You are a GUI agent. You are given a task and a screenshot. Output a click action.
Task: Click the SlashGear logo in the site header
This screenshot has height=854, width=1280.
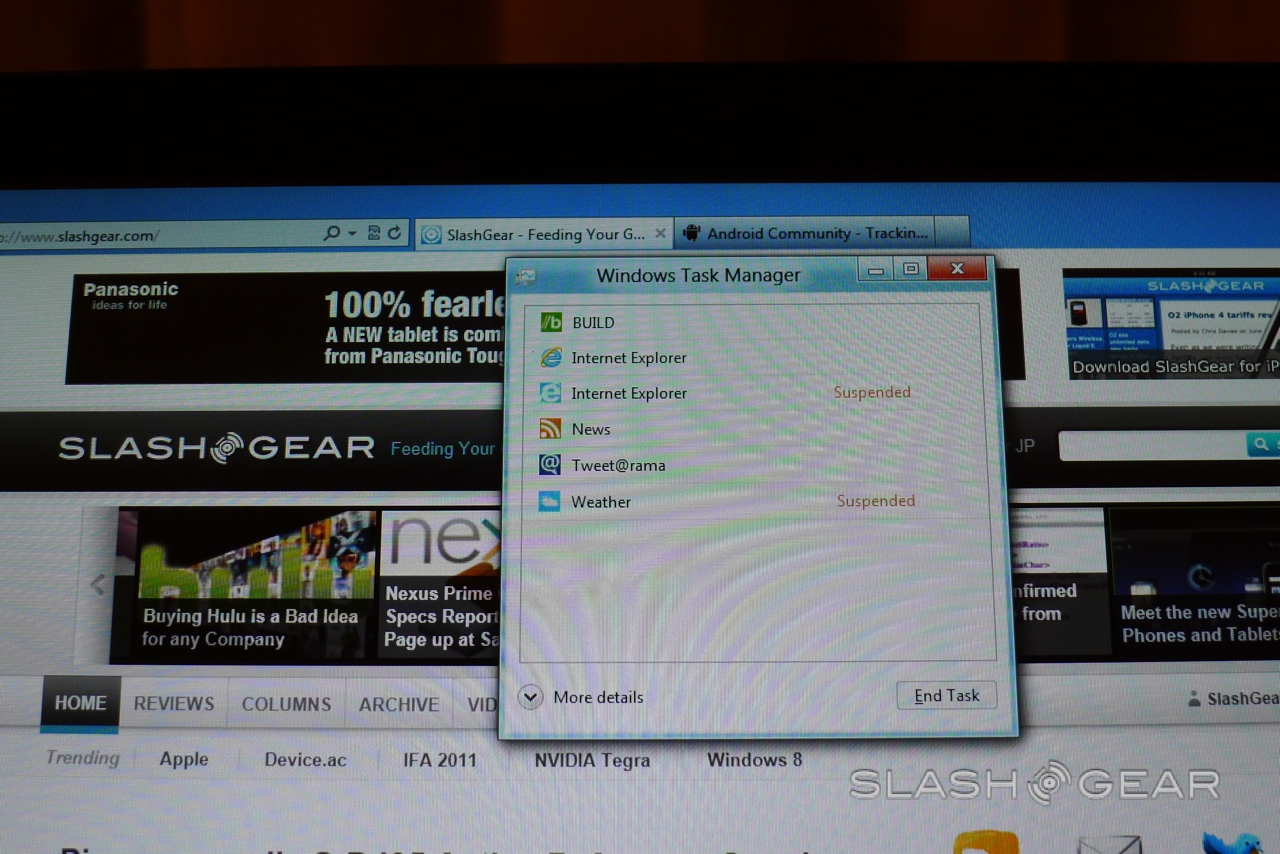(x=216, y=447)
